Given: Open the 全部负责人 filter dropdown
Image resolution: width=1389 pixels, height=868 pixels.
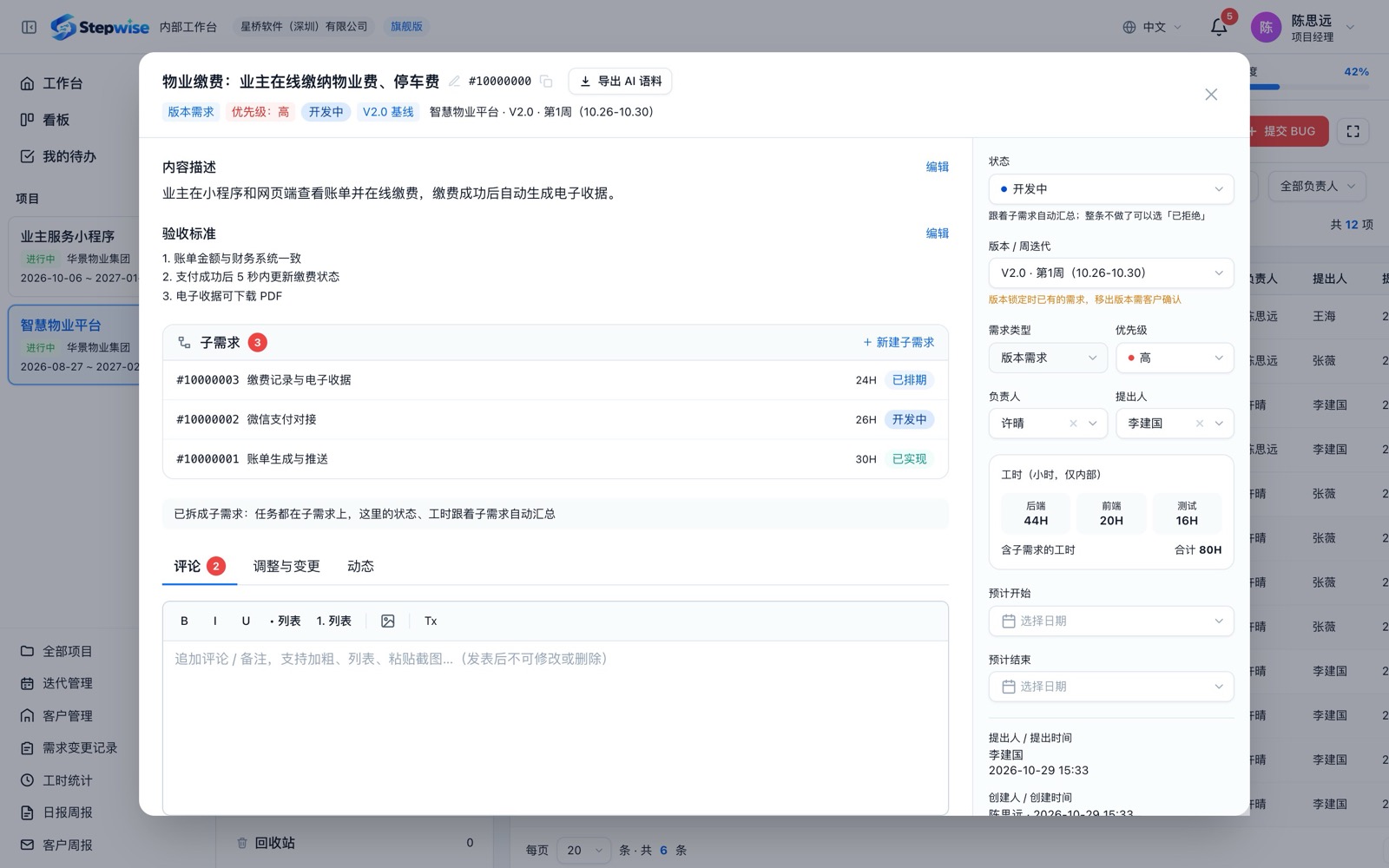Looking at the screenshot, I should click(x=1317, y=186).
